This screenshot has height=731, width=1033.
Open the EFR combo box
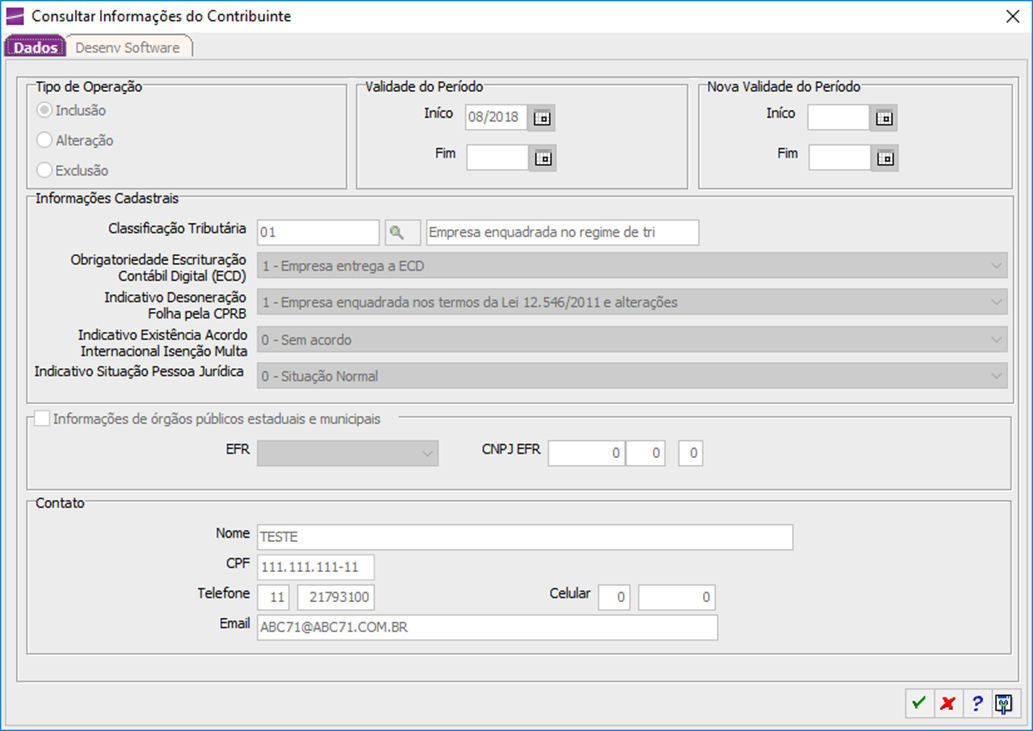[x=348, y=453]
